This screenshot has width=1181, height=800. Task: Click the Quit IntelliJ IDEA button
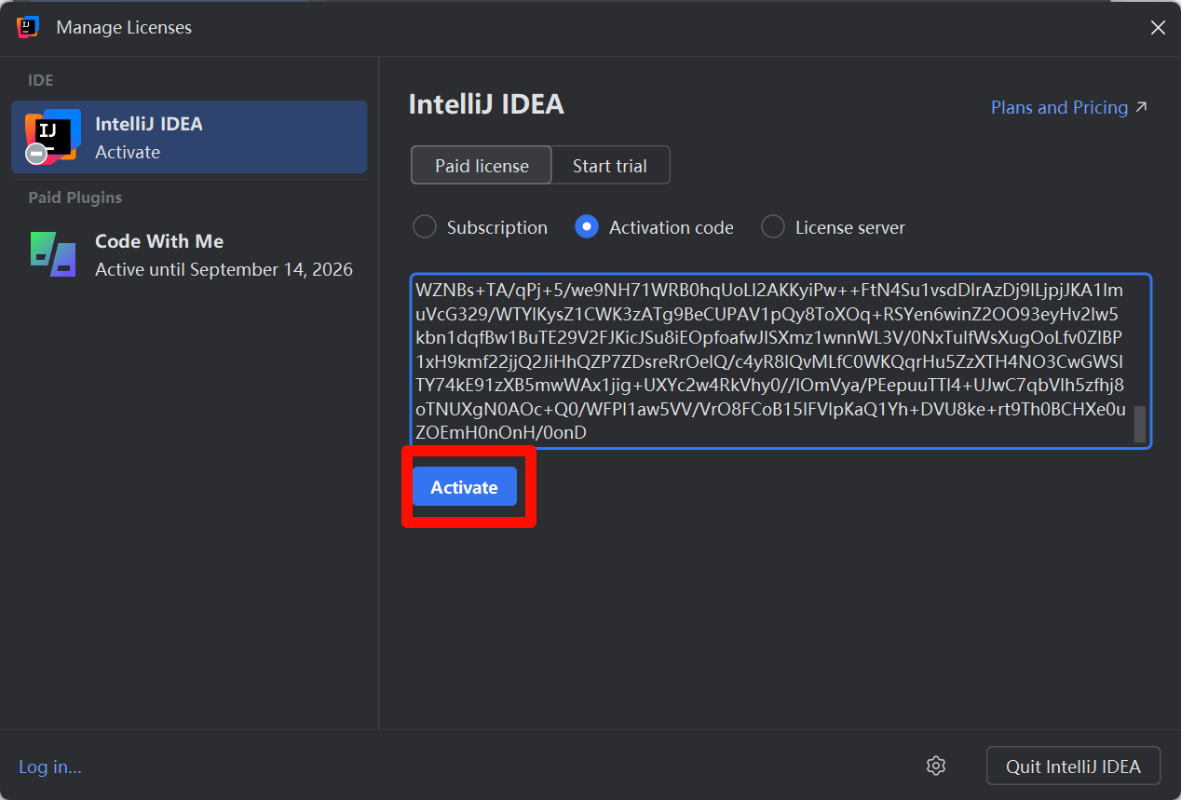[x=1073, y=766]
